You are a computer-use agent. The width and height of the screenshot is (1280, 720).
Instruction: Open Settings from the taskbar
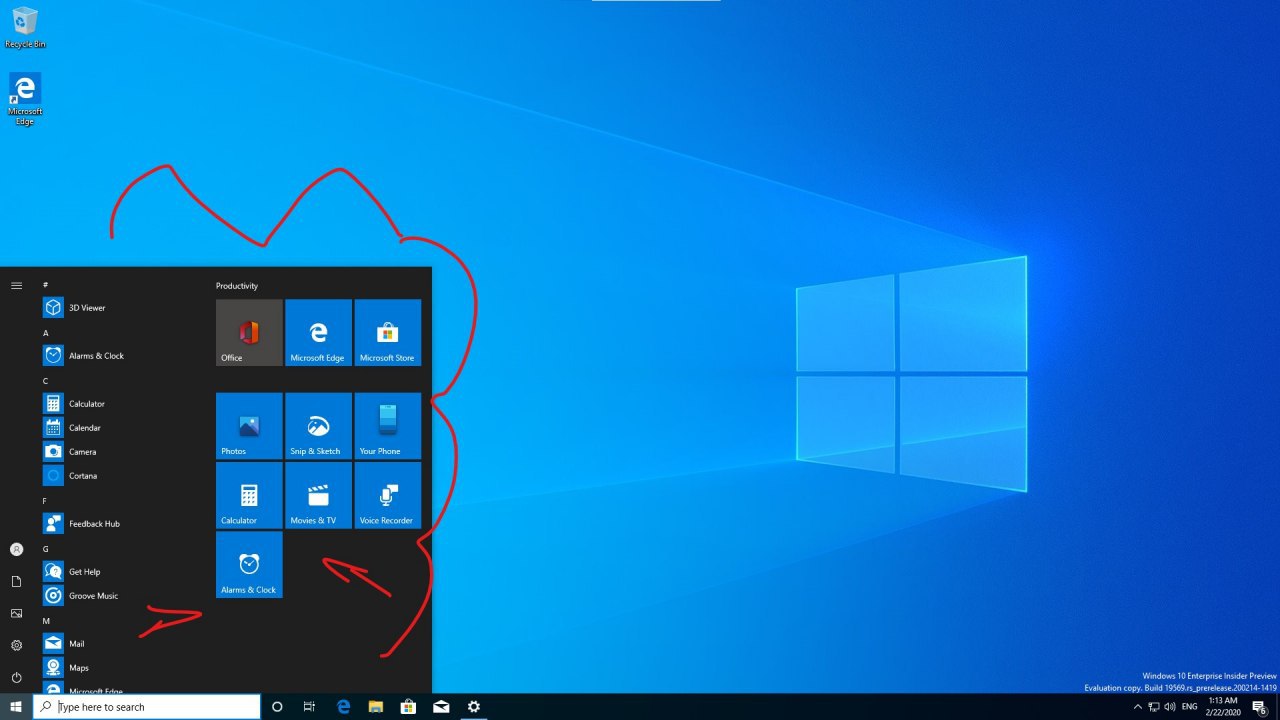pyautogui.click(x=474, y=707)
